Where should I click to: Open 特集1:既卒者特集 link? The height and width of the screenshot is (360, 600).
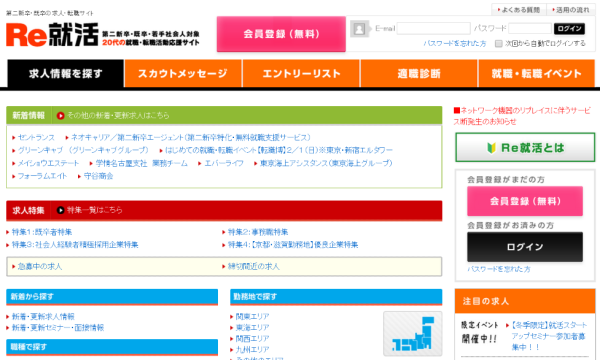42,232
